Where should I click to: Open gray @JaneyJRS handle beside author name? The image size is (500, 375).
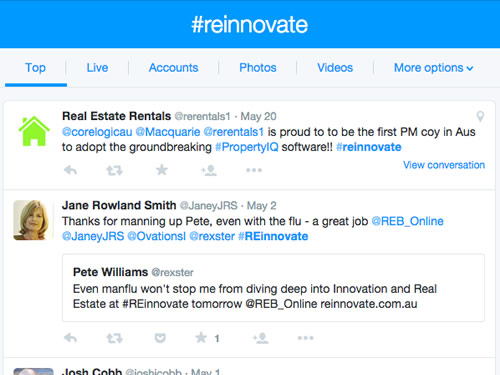[x=209, y=206]
